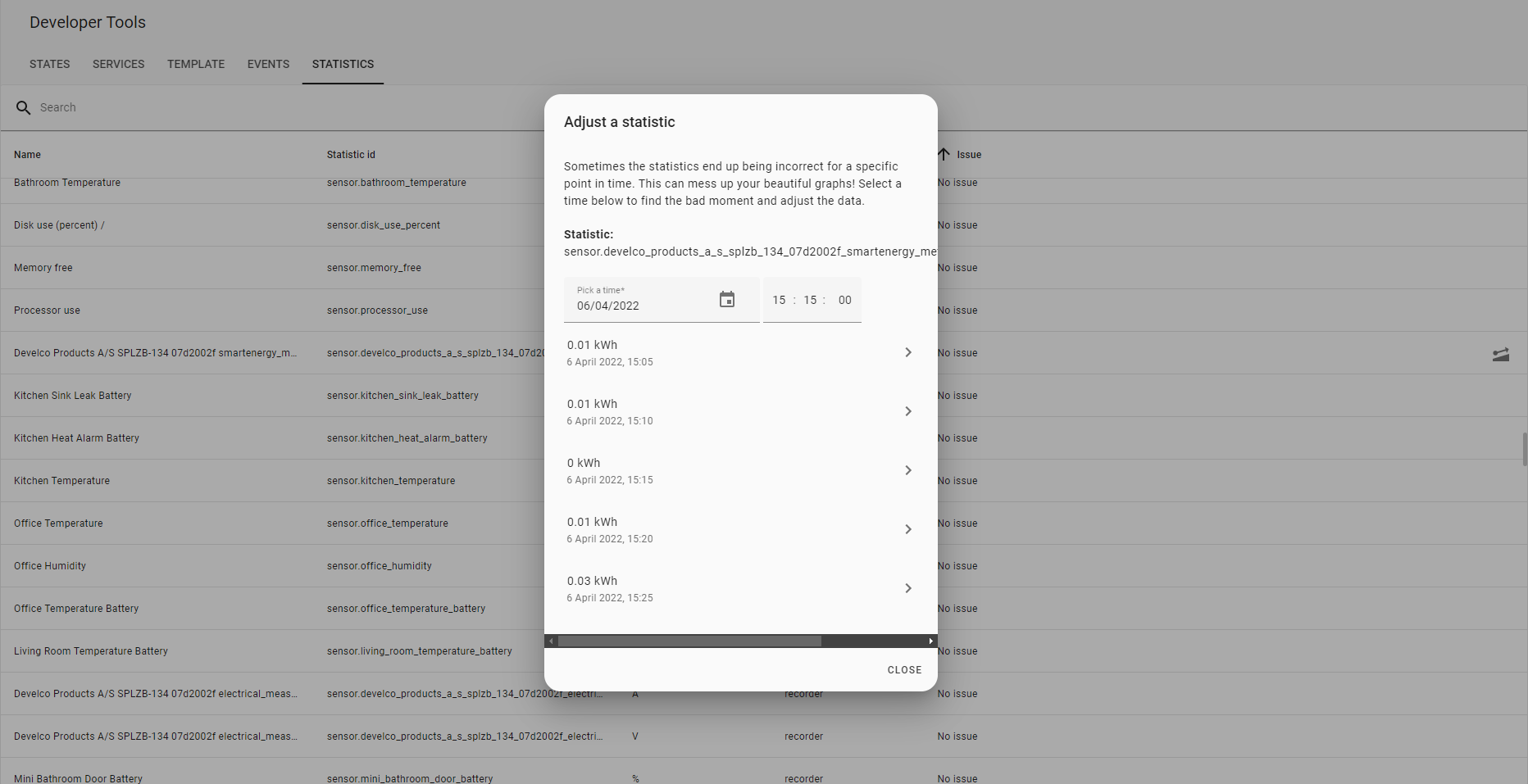Select the Mini Bathroom Door Battery row
Viewport: 1528px width, 784px height.
point(78,778)
